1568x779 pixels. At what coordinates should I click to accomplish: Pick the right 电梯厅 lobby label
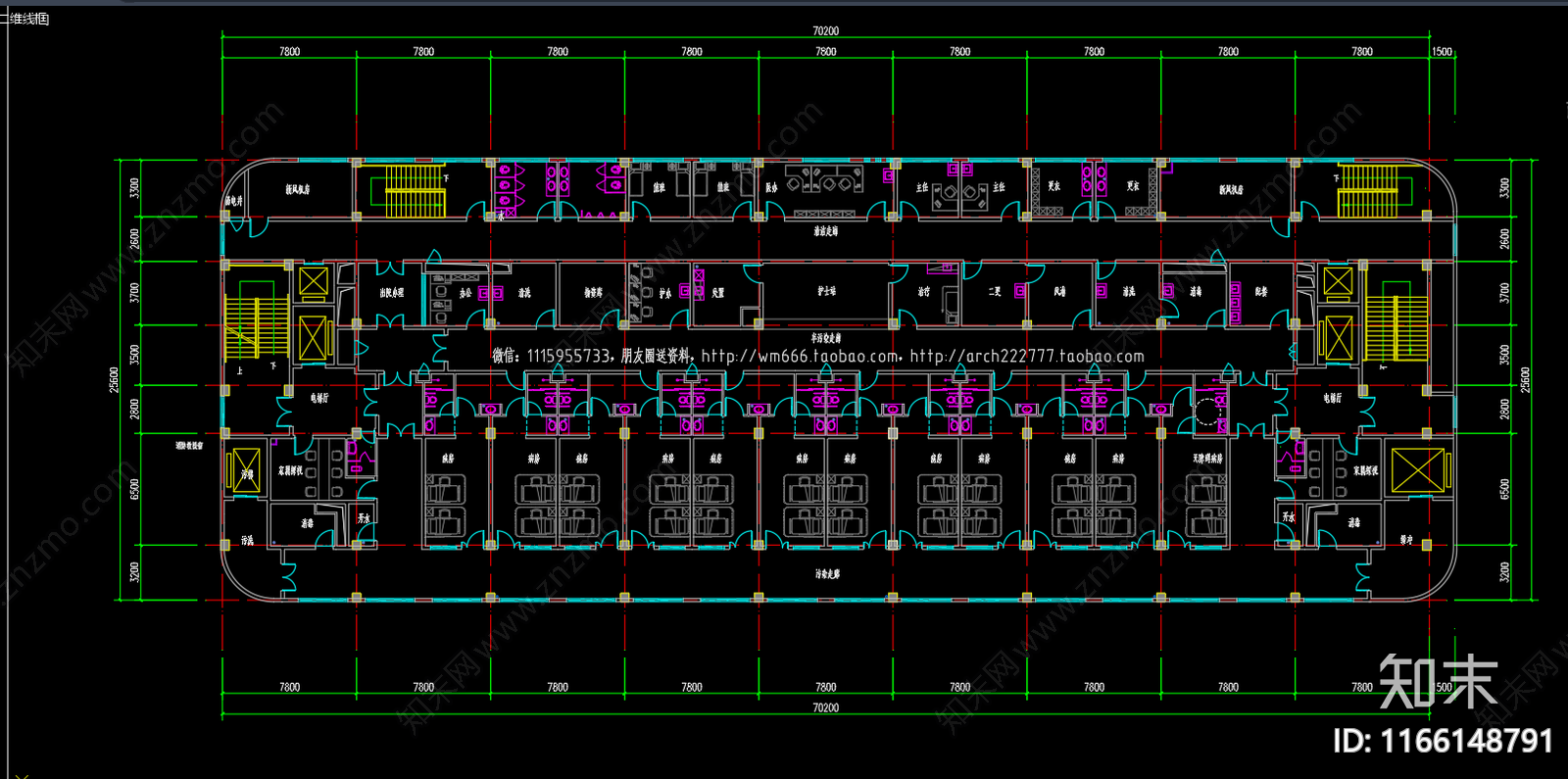(1332, 398)
